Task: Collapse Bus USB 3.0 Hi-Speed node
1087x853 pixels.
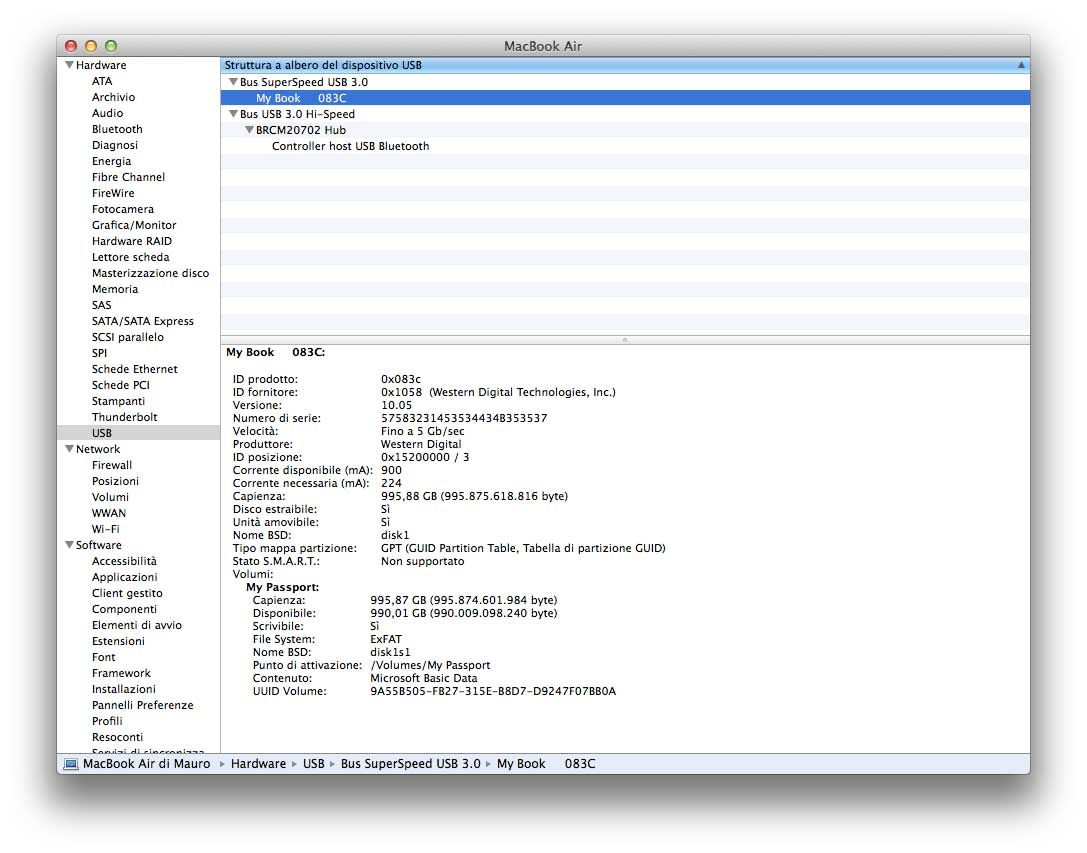Action: pyautogui.click(x=233, y=114)
